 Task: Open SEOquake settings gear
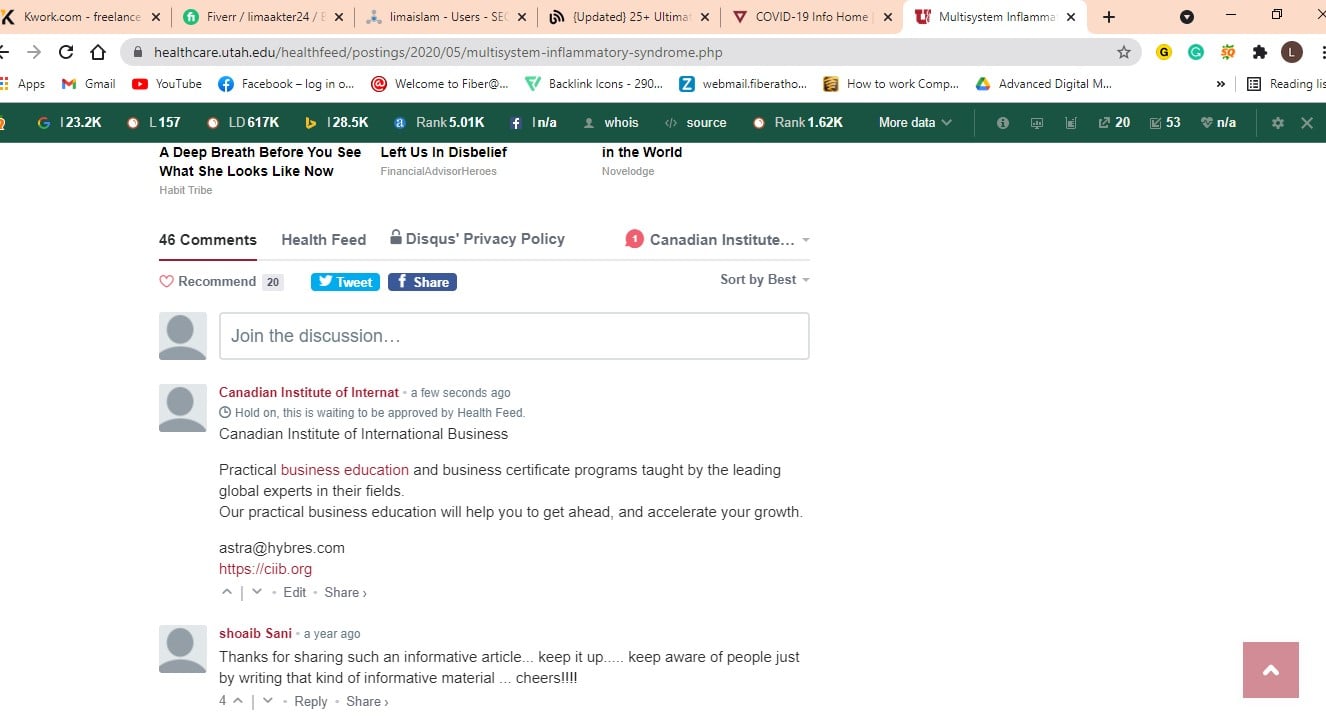point(1277,122)
